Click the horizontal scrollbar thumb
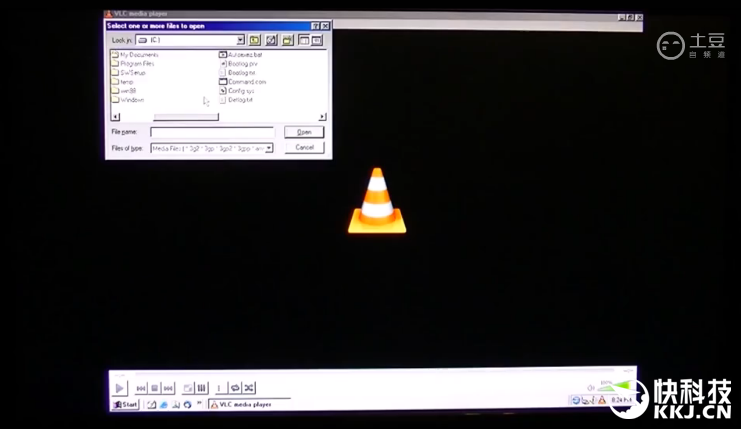741x429 pixels. click(186, 117)
